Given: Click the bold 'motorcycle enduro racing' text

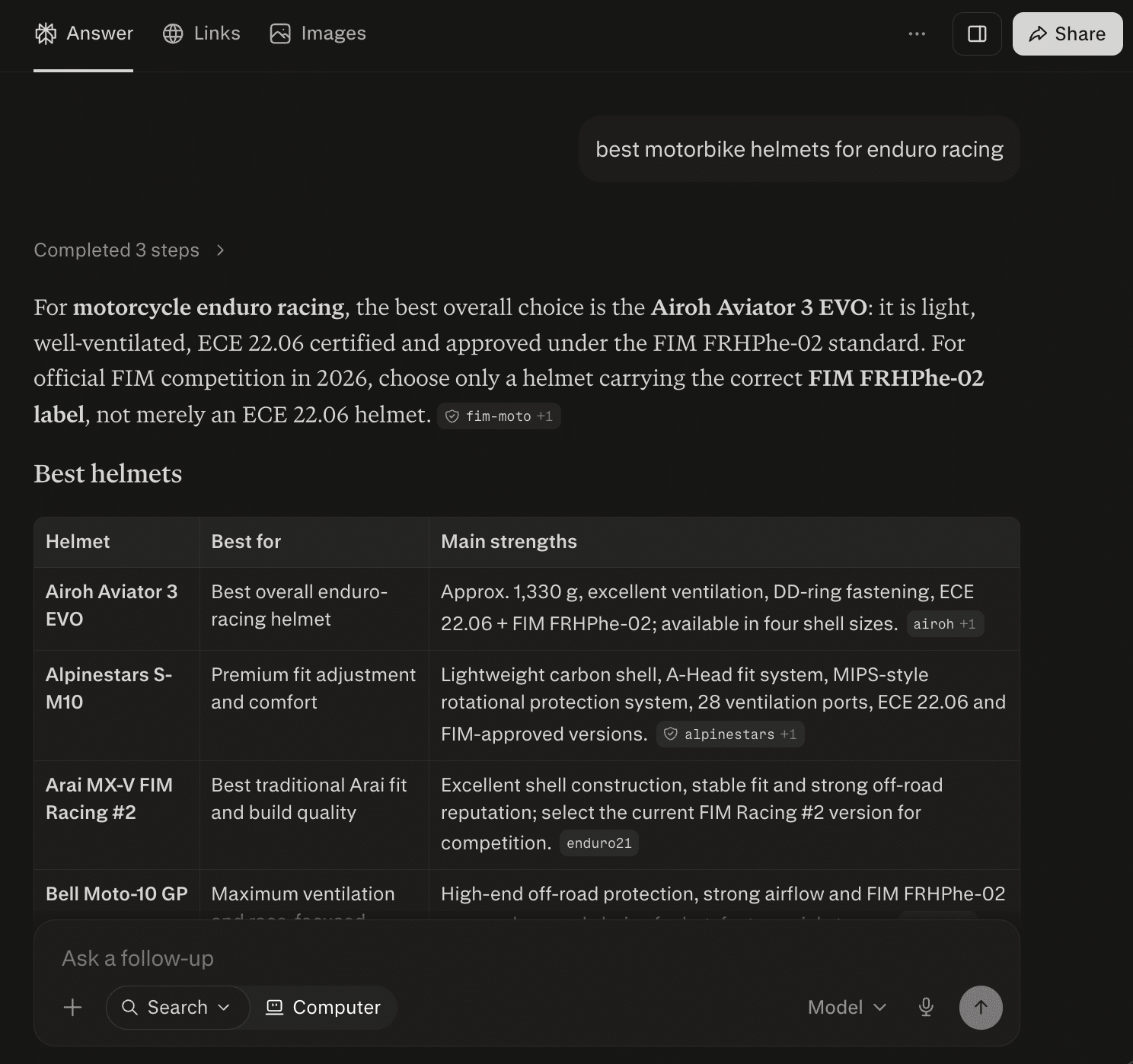Looking at the screenshot, I should pyautogui.click(x=209, y=307).
